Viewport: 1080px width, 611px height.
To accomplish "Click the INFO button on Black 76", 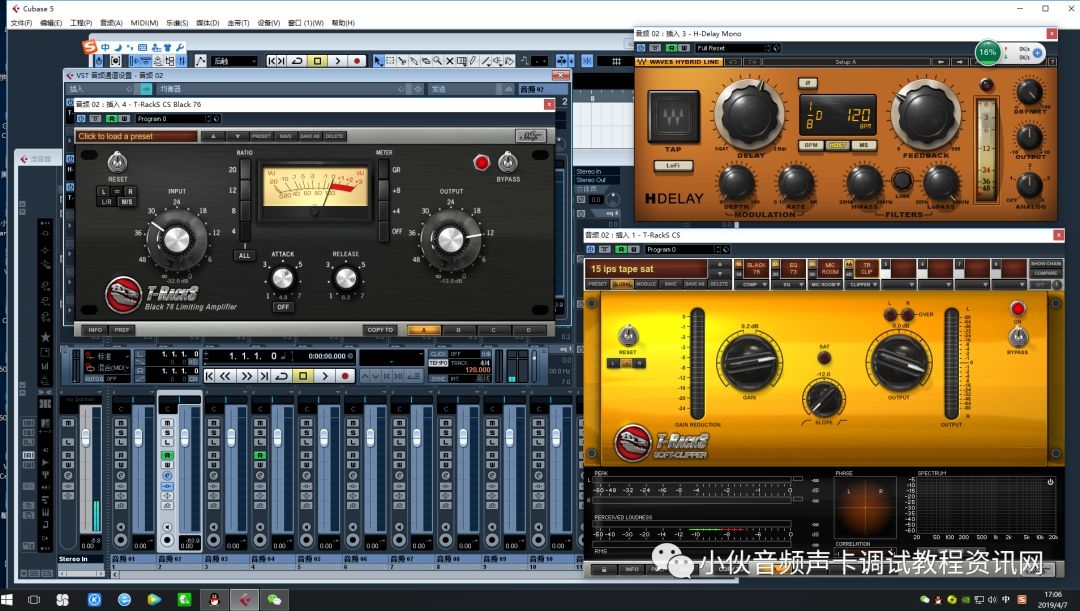I will [95, 330].
